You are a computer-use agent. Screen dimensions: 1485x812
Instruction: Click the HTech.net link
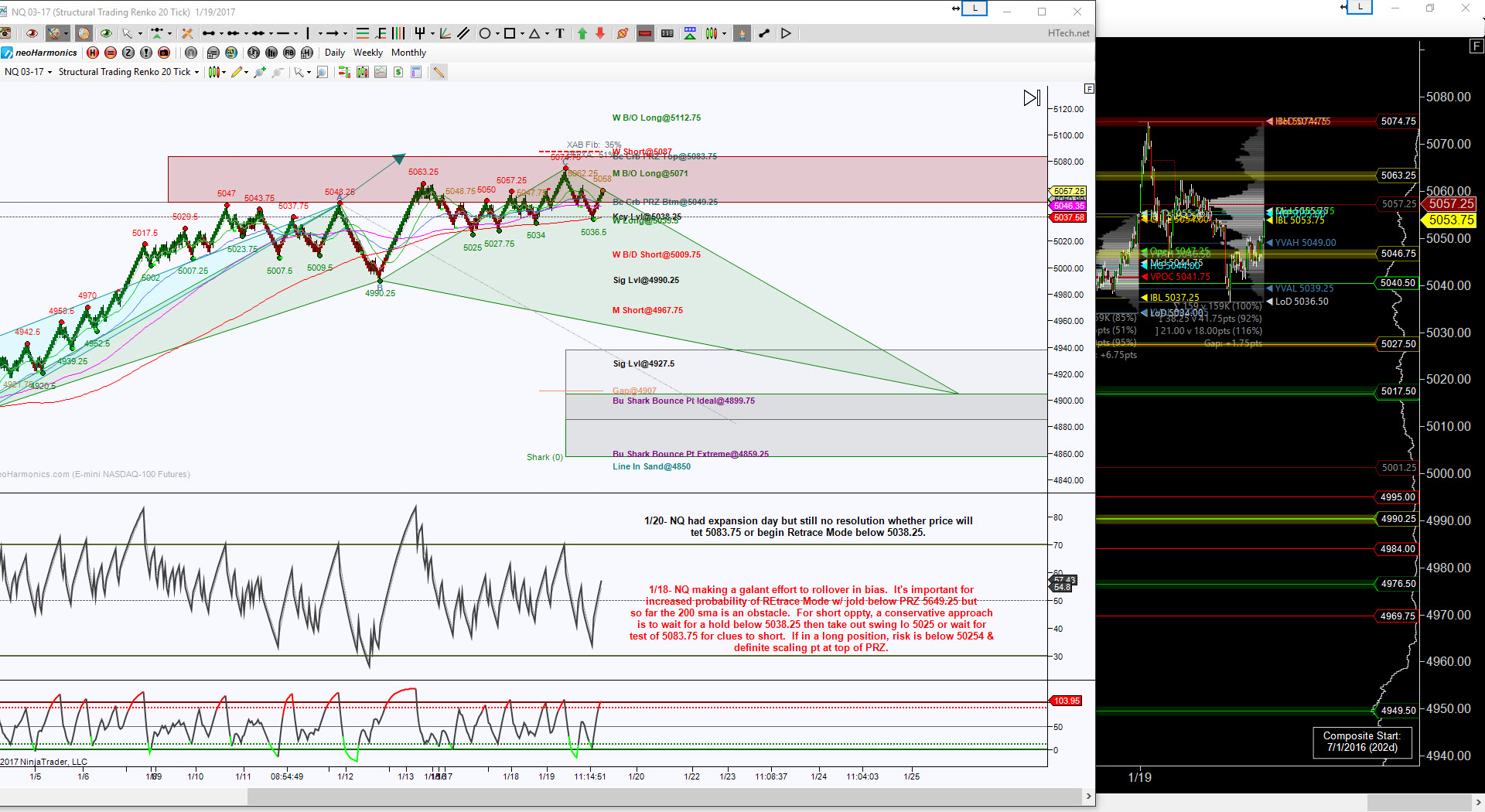pos(1068,33)
